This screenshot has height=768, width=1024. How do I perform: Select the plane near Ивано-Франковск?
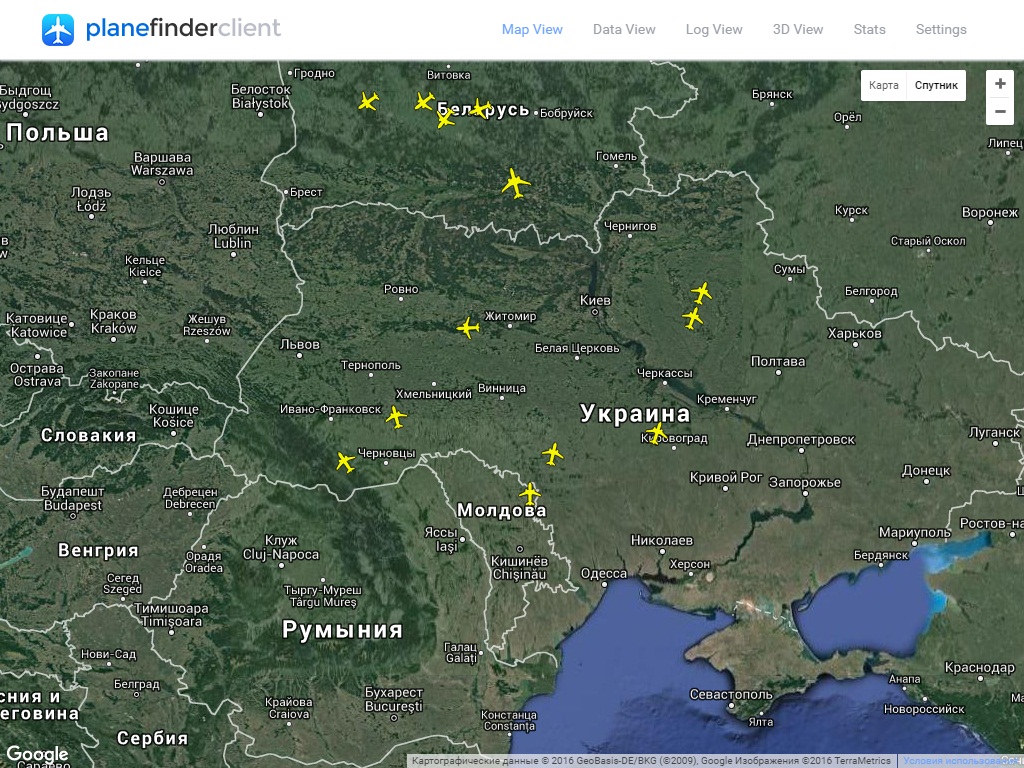tap(396, 417)
